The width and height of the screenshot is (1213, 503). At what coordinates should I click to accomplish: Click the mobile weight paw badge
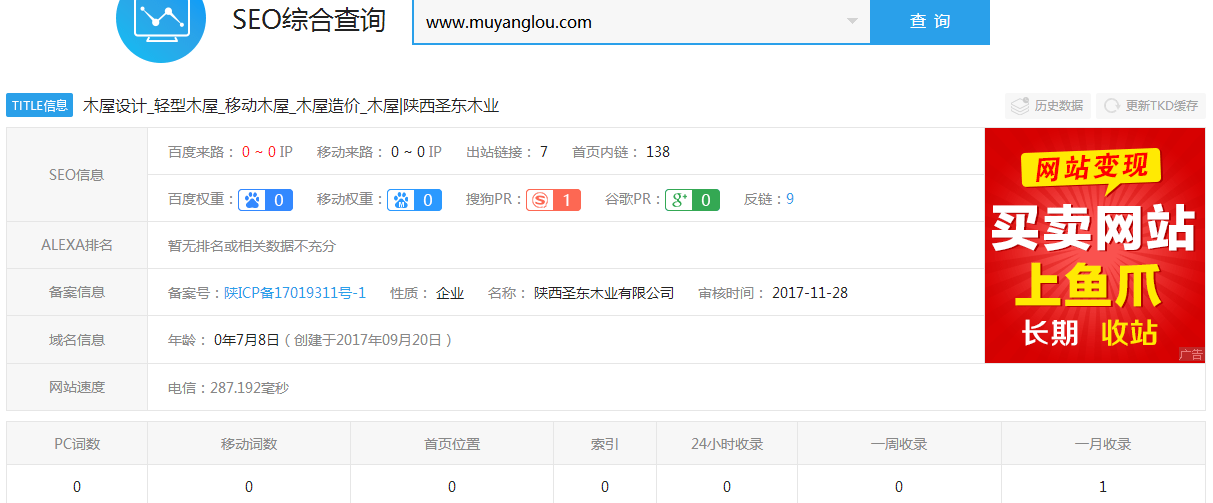pyautogui.click(x=415, y=200)
